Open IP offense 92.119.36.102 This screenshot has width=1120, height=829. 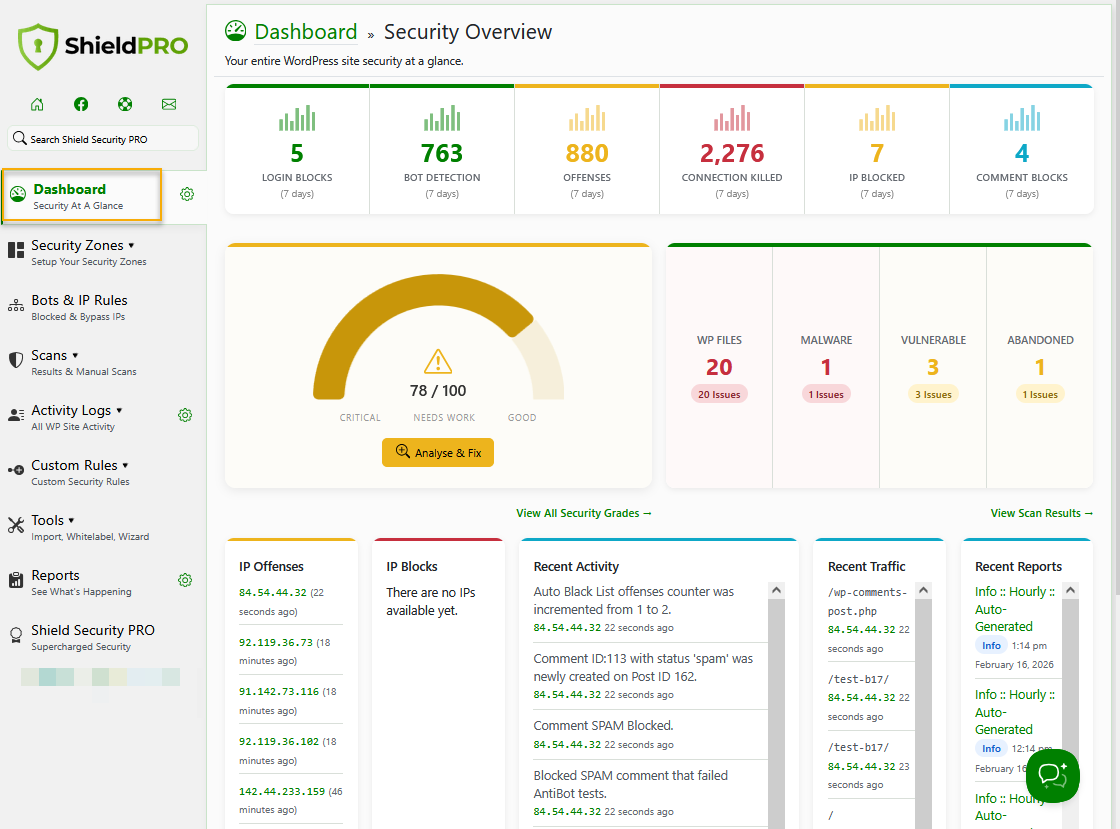point(279,742)
